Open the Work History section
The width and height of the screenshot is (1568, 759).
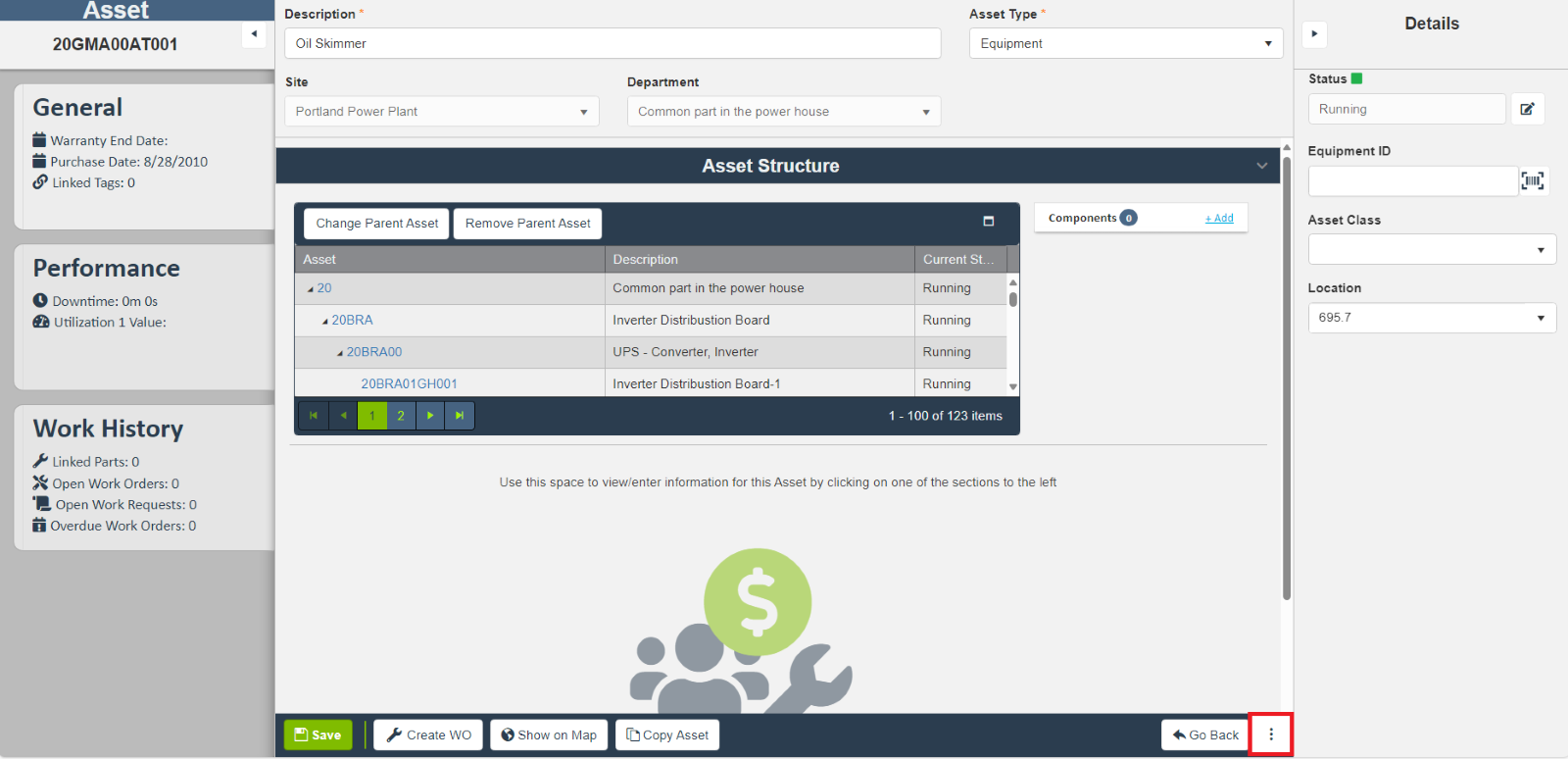point(109,430)
